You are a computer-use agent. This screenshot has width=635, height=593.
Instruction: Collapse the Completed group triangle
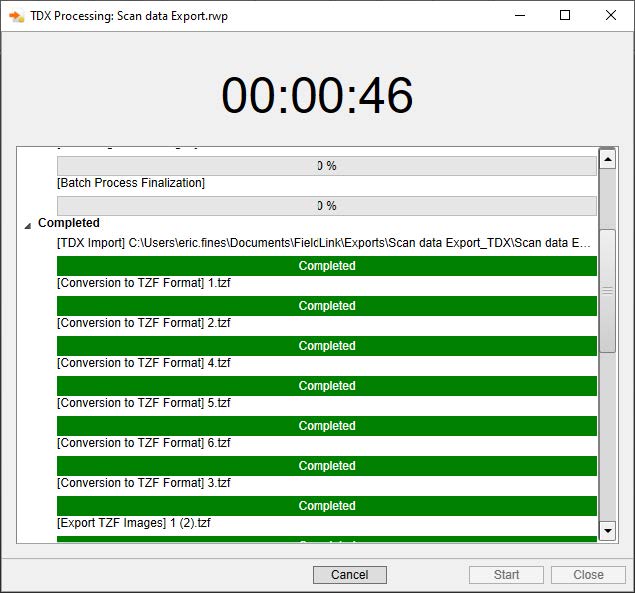point(27,225)
